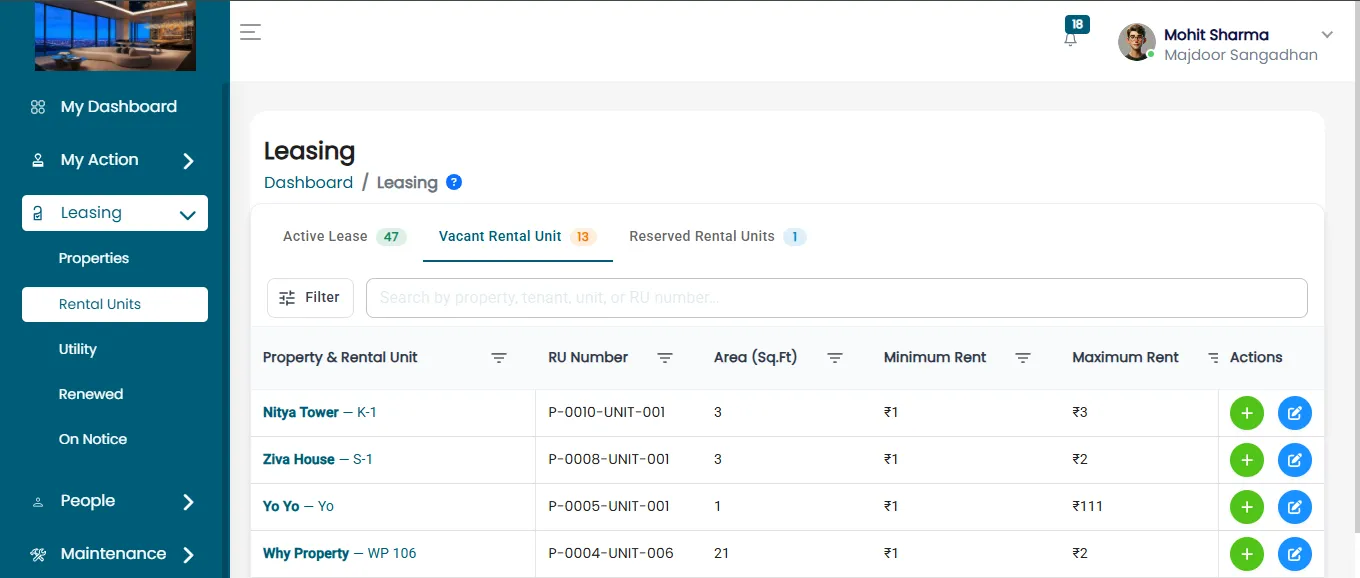Image resolution: width=1360 pixels, height=578 pixels.
Task: Click blue edit button for Ziva House
Action: (x=1295, y=460)
